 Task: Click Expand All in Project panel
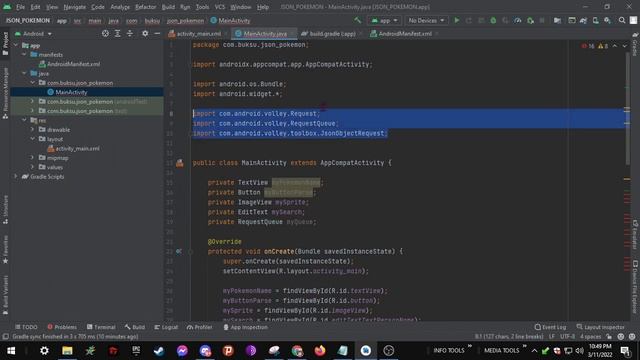118,33
